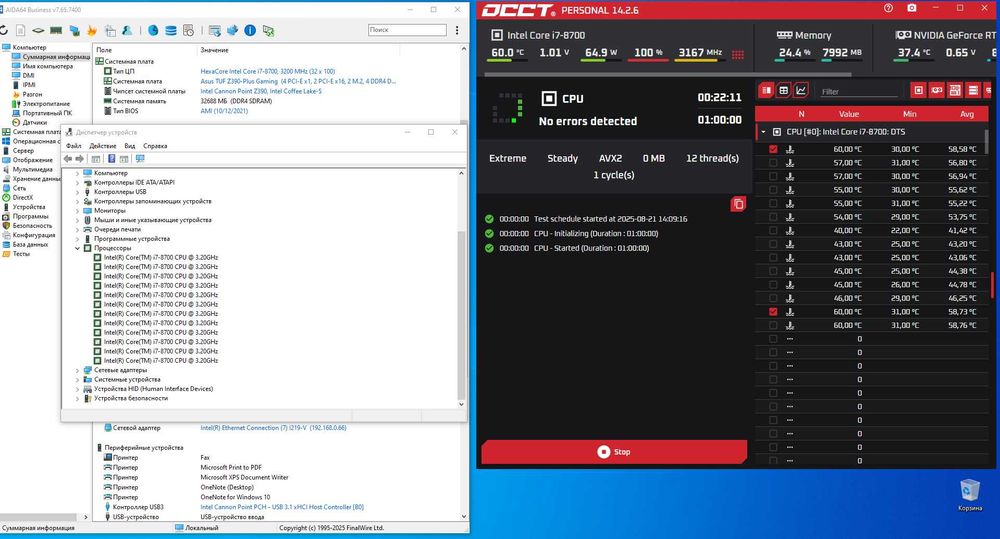Screen dimensions: 1000x539
Task: Select the OCCT table view icon
Action: point(784,91)
